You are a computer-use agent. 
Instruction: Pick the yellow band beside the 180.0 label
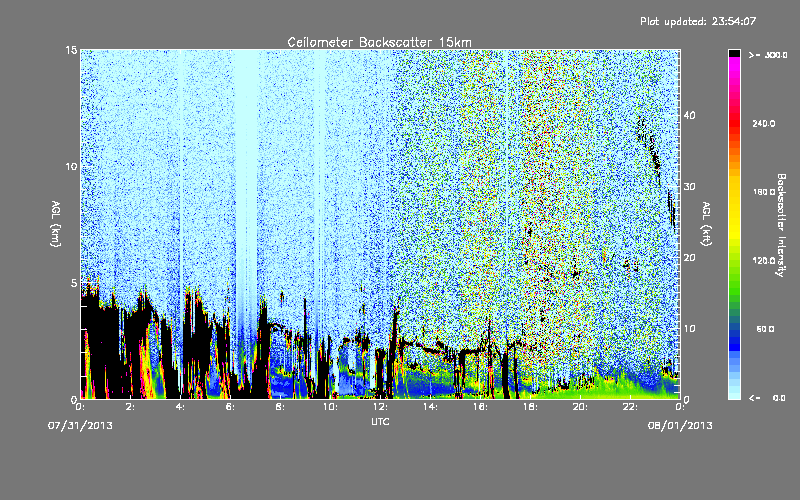(x=734, y=192)
